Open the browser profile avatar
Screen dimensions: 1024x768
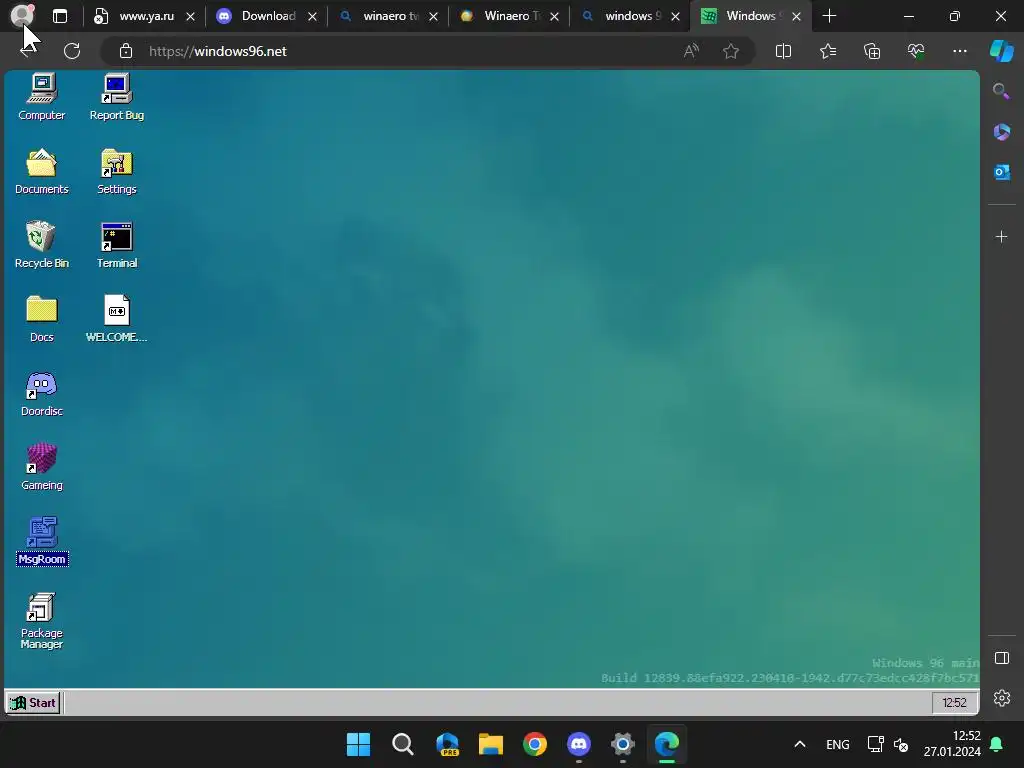pyautogui.click(x=23, y=14)
